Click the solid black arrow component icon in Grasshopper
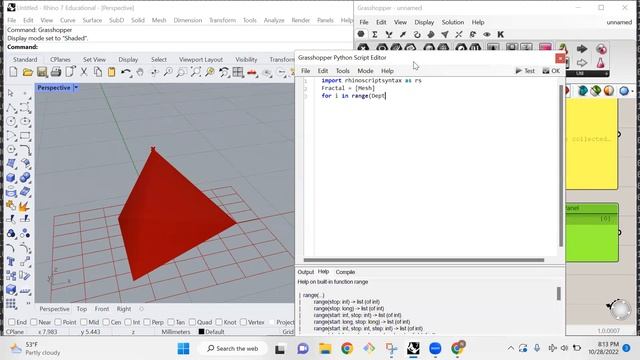This screenshot has width=640, height=360. 582,49
